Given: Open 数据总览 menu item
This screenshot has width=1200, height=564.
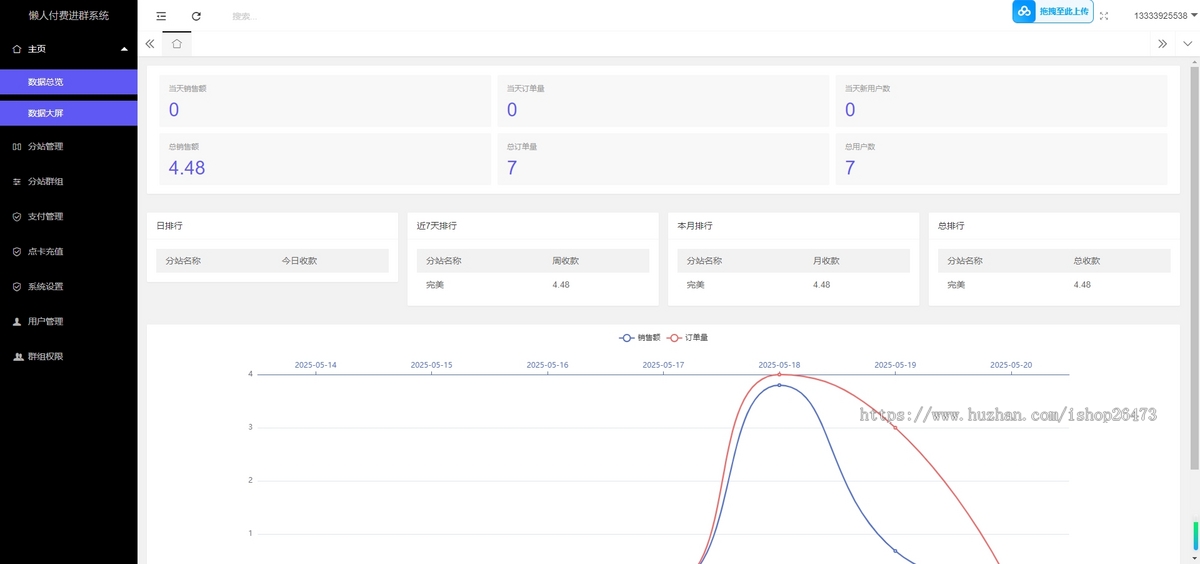Looking at the screenshot, I should 68,82.
